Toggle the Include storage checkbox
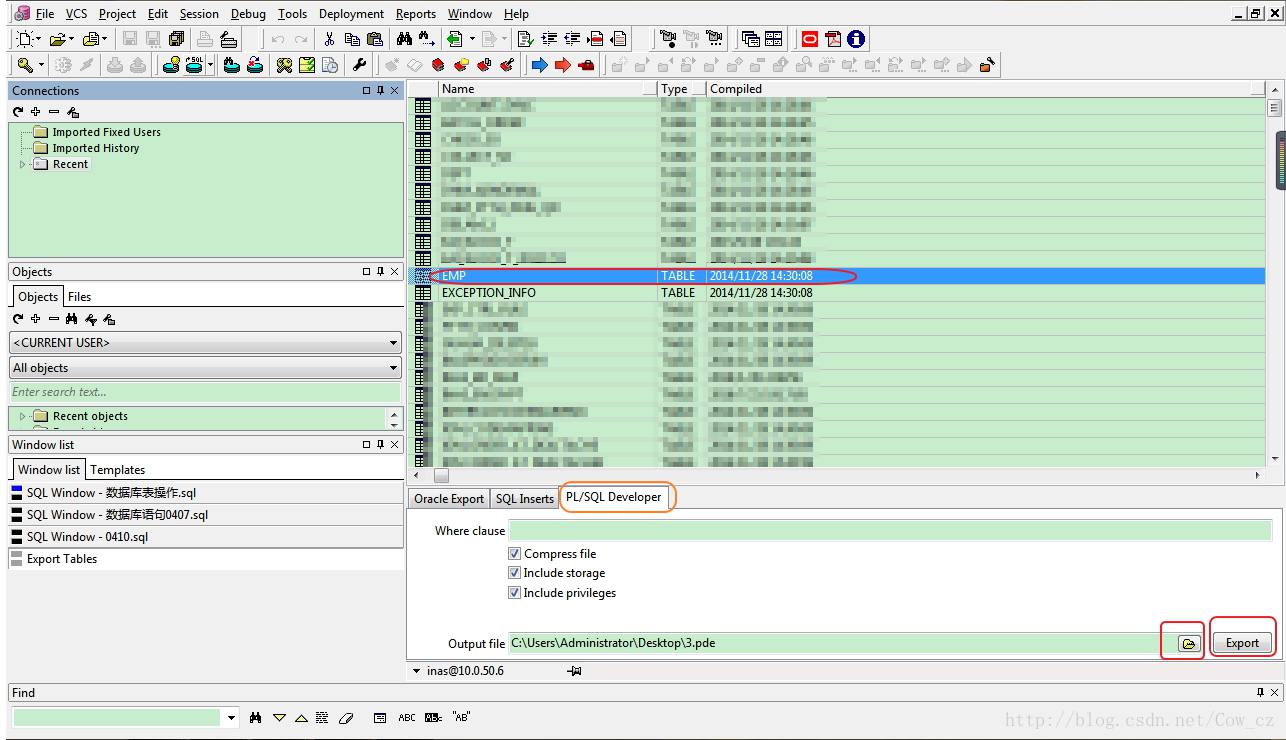The height and width of the screenshot is (740, 1286). 515,573
